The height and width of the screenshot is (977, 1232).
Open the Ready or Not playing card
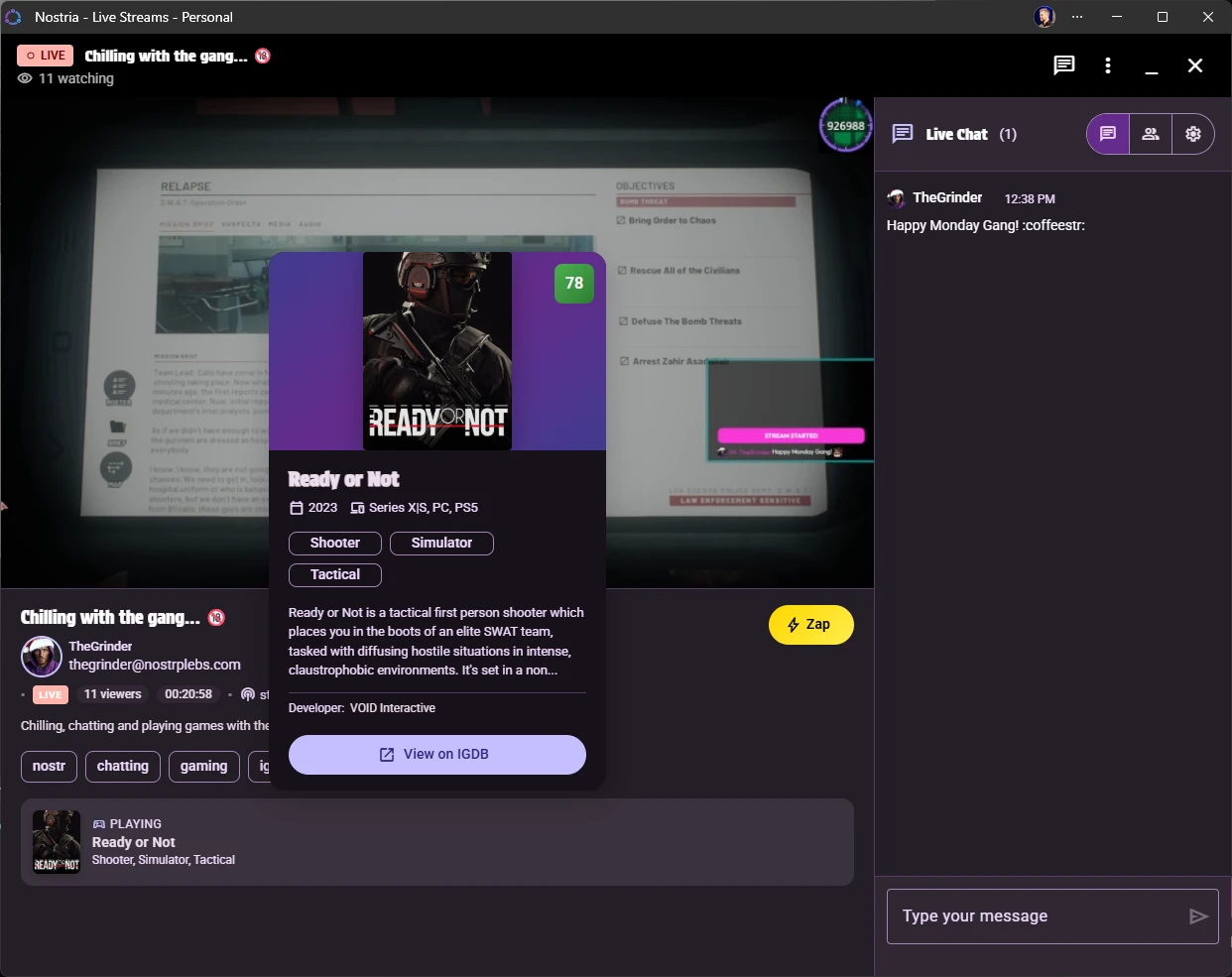click(x=436, y=842)
